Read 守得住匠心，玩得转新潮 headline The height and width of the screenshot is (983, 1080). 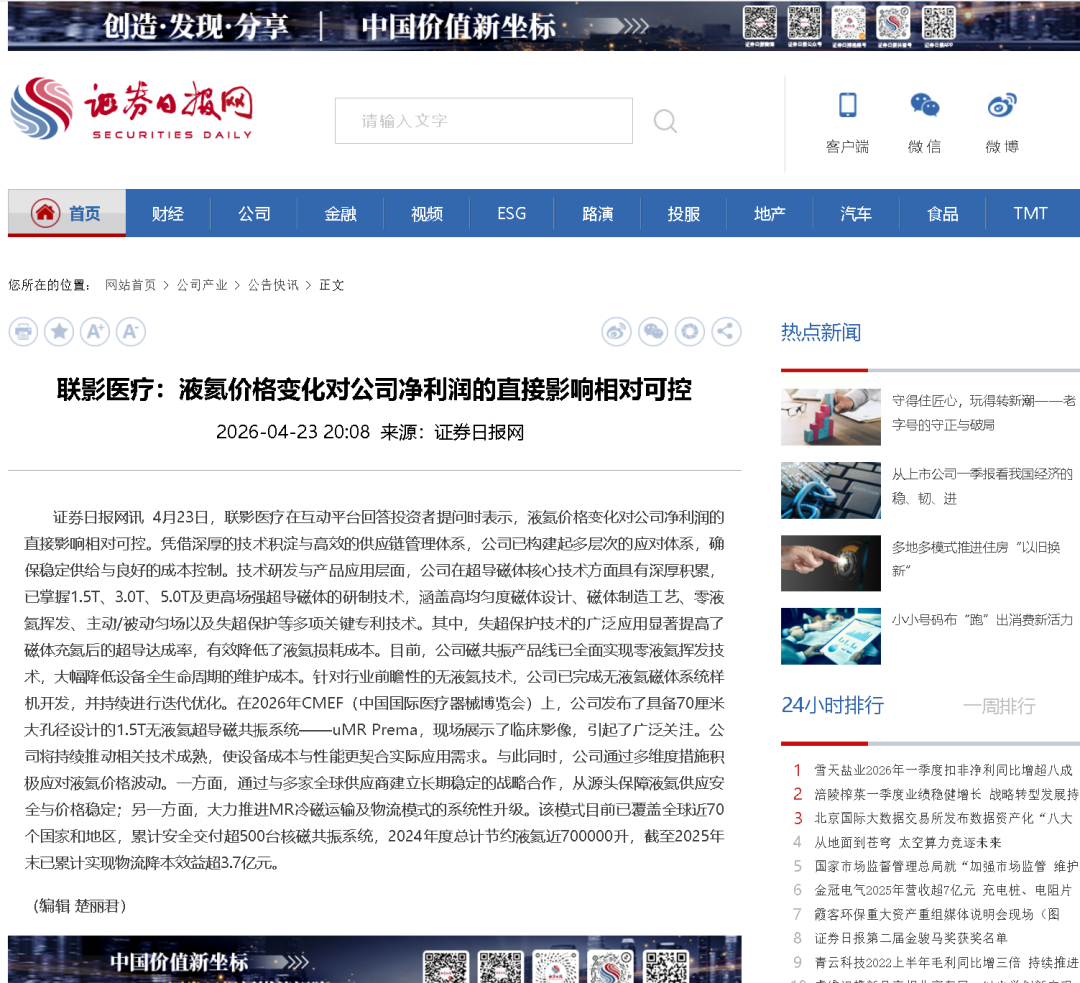(984, 413)
